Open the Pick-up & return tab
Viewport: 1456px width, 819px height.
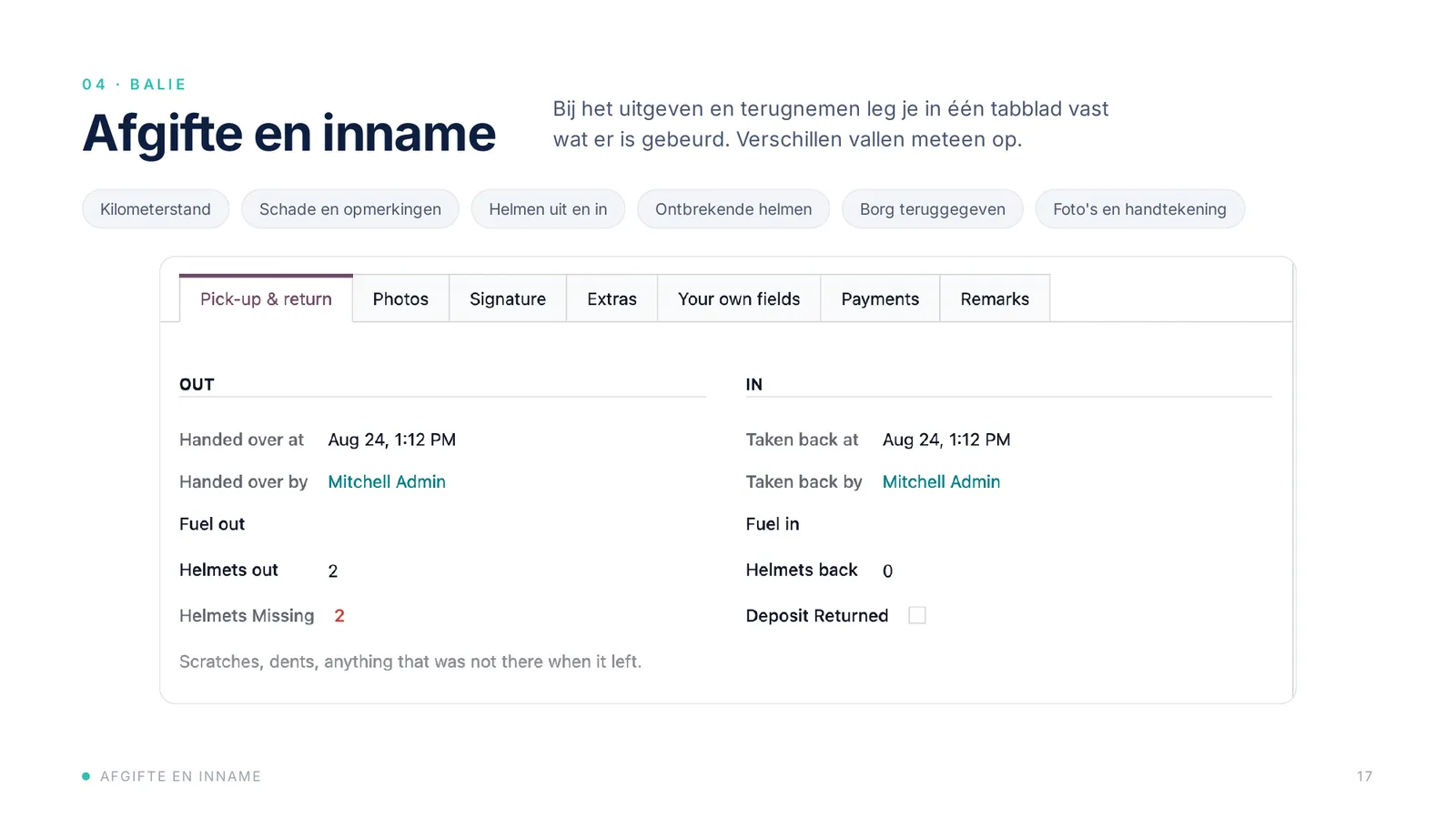click(x=266, y=298)
